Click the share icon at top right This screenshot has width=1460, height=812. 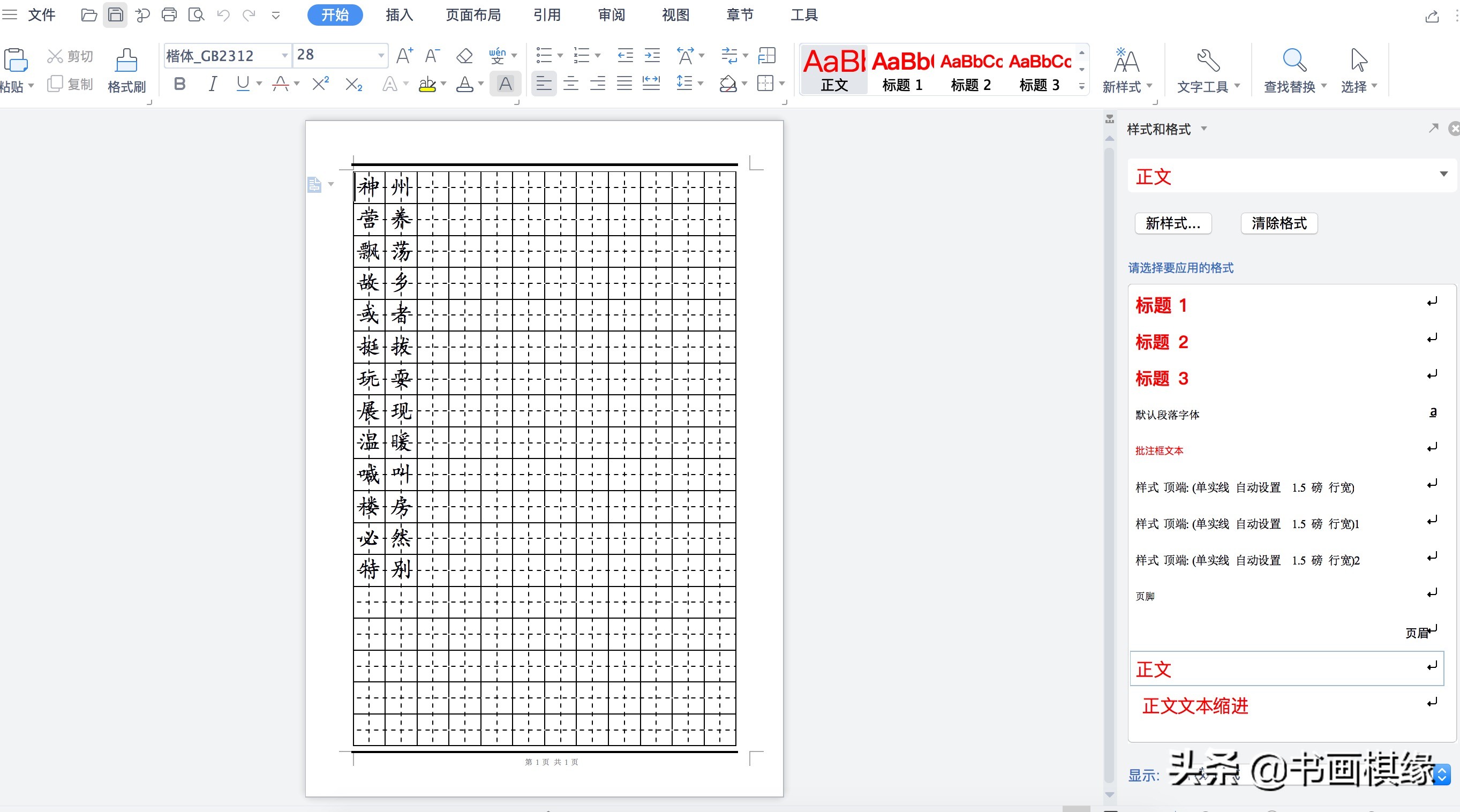[x=1432, y=17]
